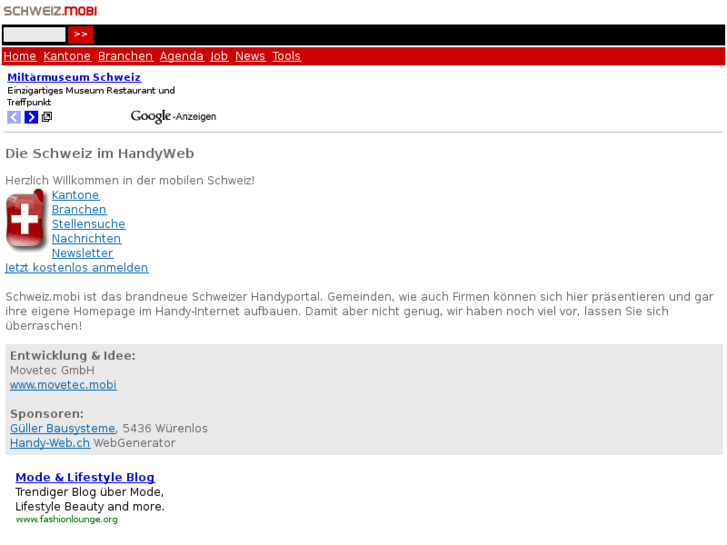Open Branchen in the red navigation bar

tap(125, 56)
